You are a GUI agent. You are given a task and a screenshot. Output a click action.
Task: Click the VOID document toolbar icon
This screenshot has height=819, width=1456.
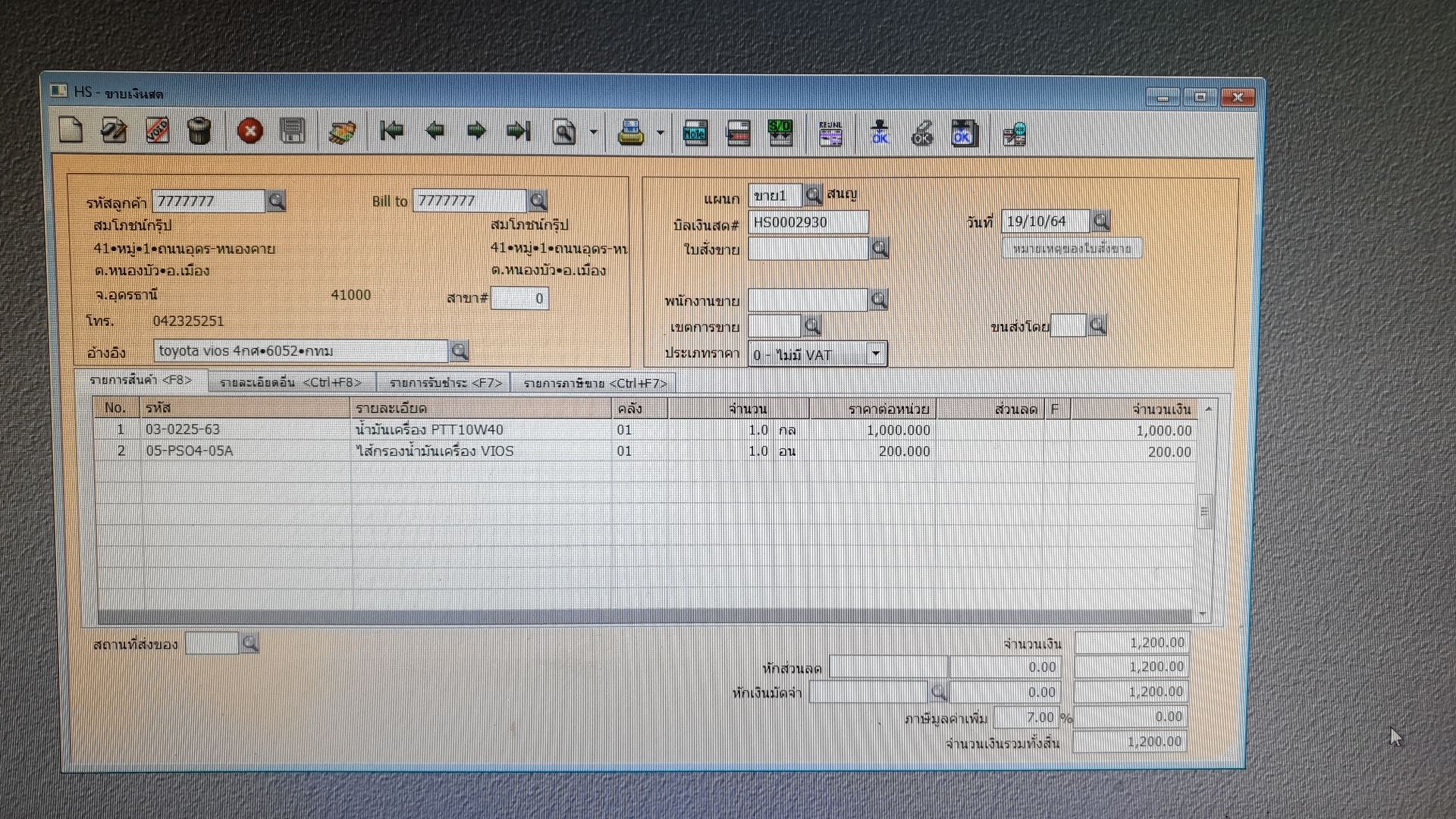[157, 130]
